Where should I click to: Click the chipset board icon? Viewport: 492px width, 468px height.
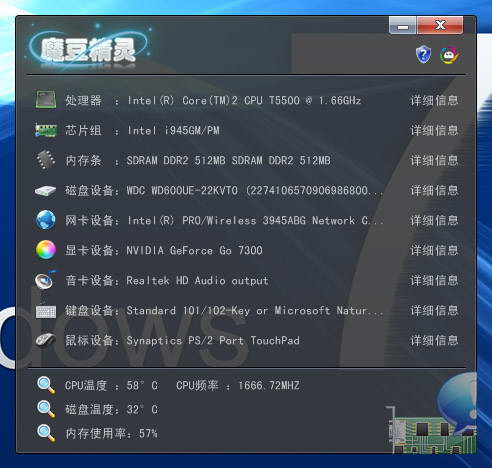point(46,130)
